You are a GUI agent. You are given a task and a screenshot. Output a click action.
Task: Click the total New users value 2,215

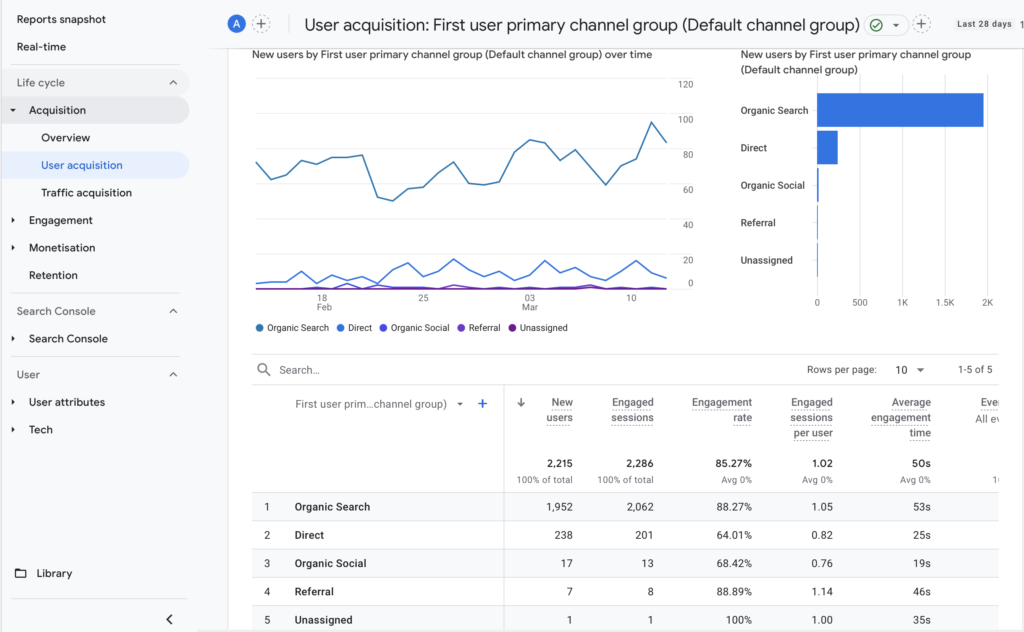(x=560, y=464)
